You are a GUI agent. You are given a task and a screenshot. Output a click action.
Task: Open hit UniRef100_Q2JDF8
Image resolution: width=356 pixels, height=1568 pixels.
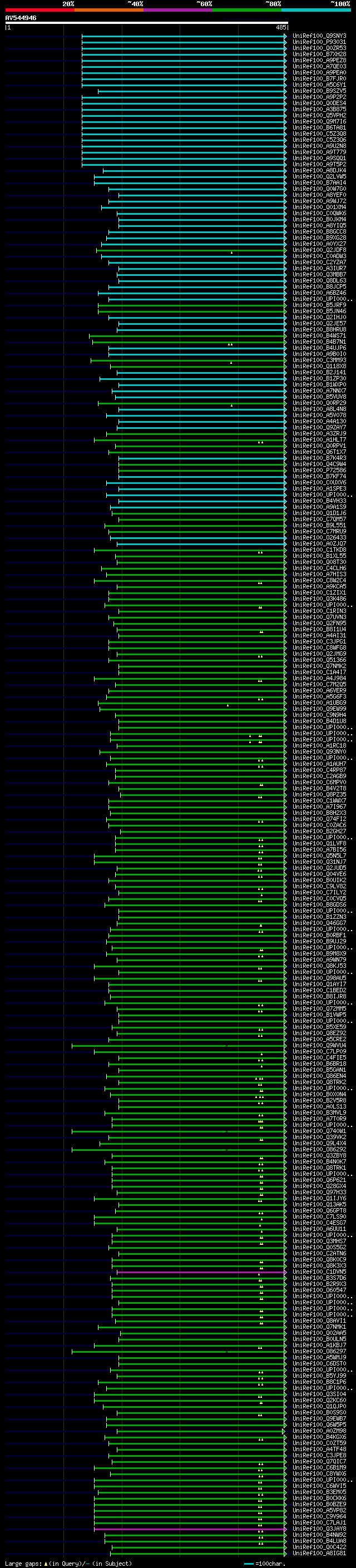[319, 250]
